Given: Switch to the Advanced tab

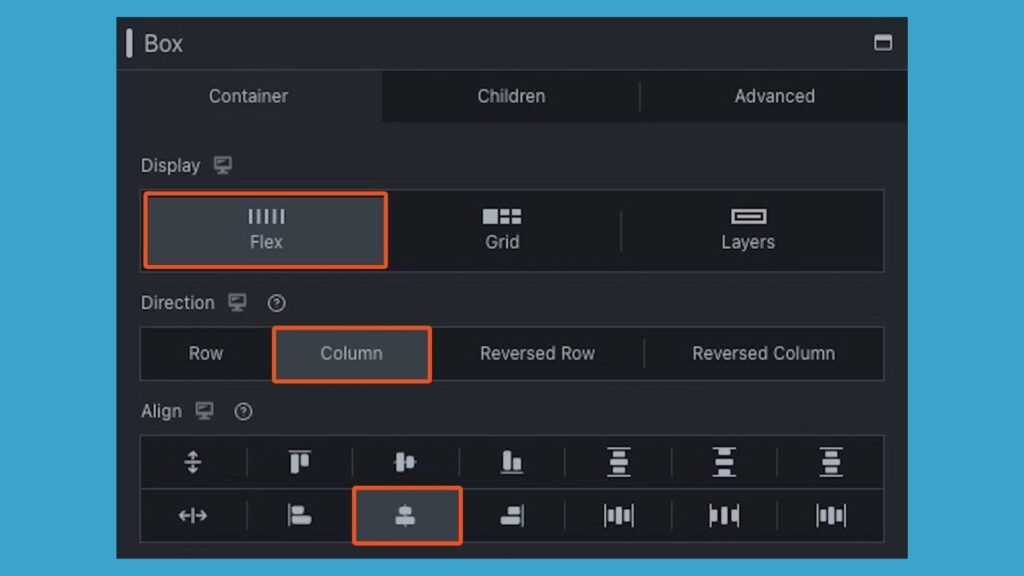Looking at the screenshot, I should click(774, 97).
